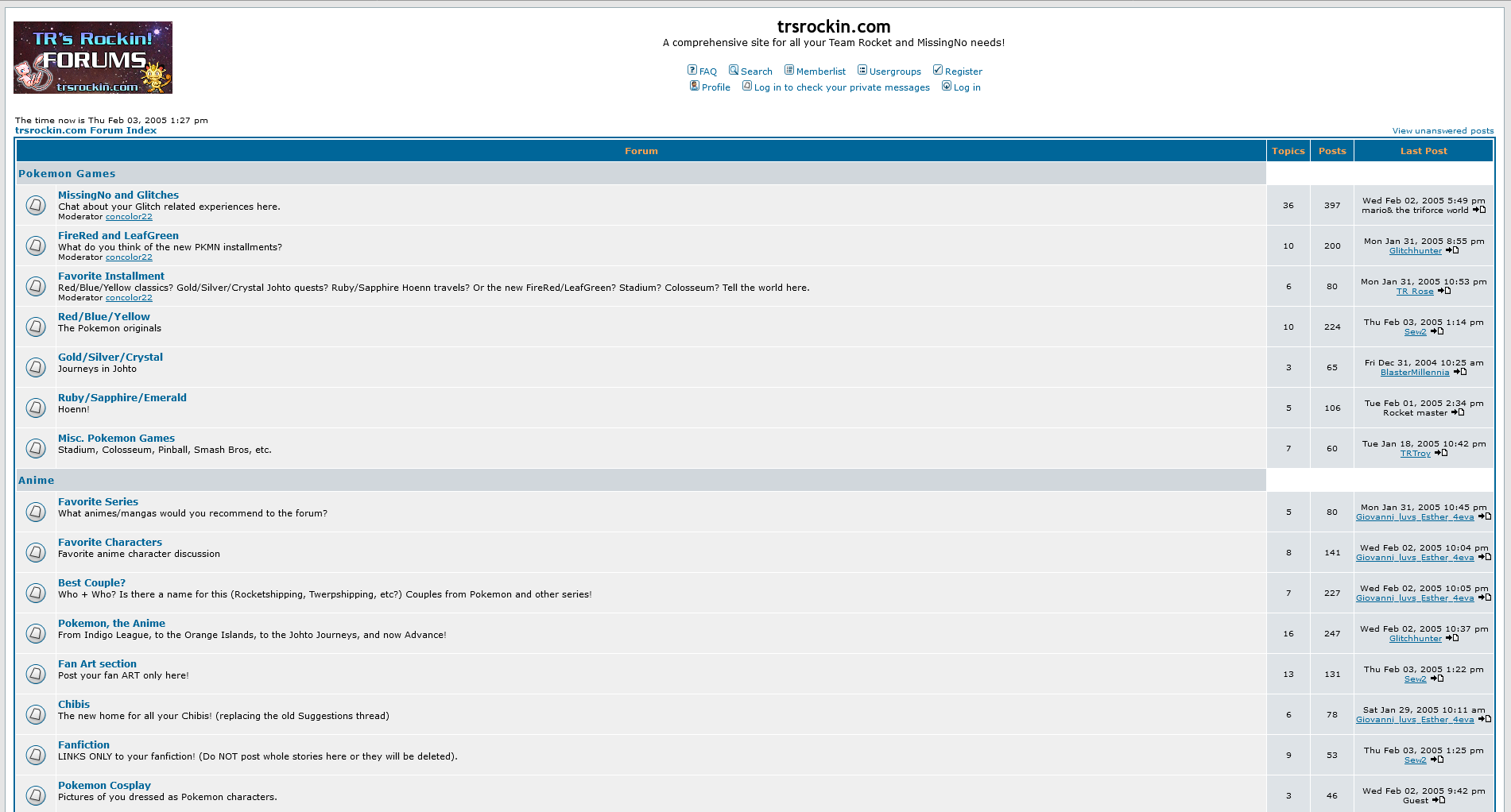Click the Usergroups icon

pos(862,70)
